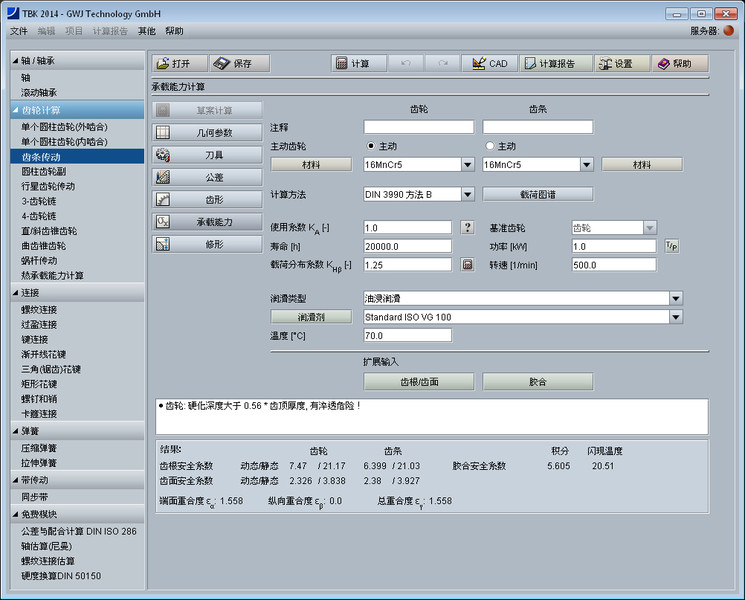
Task: Click the 载荷图谱 button
Action: [x=537, y=194]
